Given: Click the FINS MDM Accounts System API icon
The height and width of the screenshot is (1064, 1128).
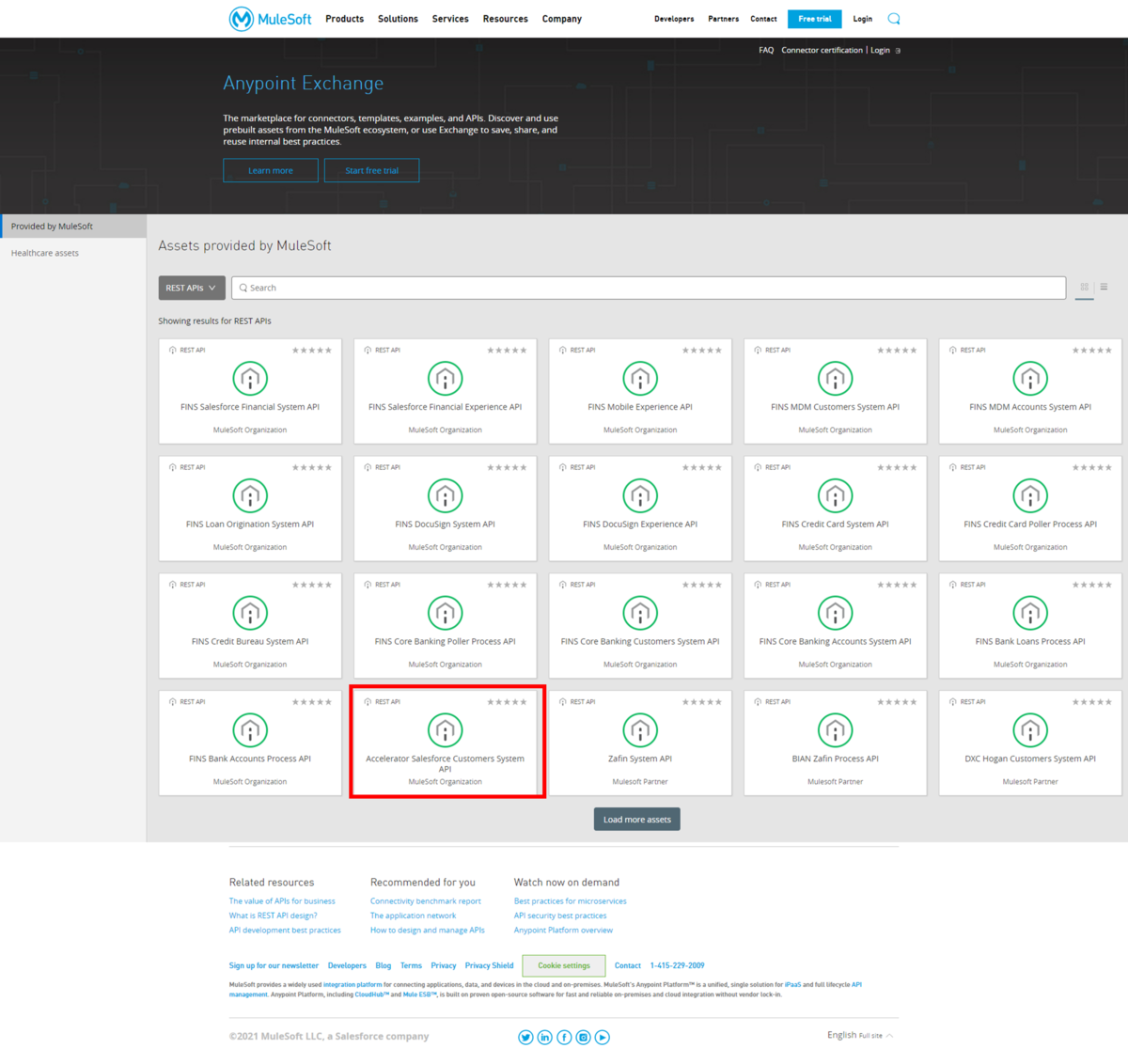Looking at the screenshot, I should [1030, 379].
